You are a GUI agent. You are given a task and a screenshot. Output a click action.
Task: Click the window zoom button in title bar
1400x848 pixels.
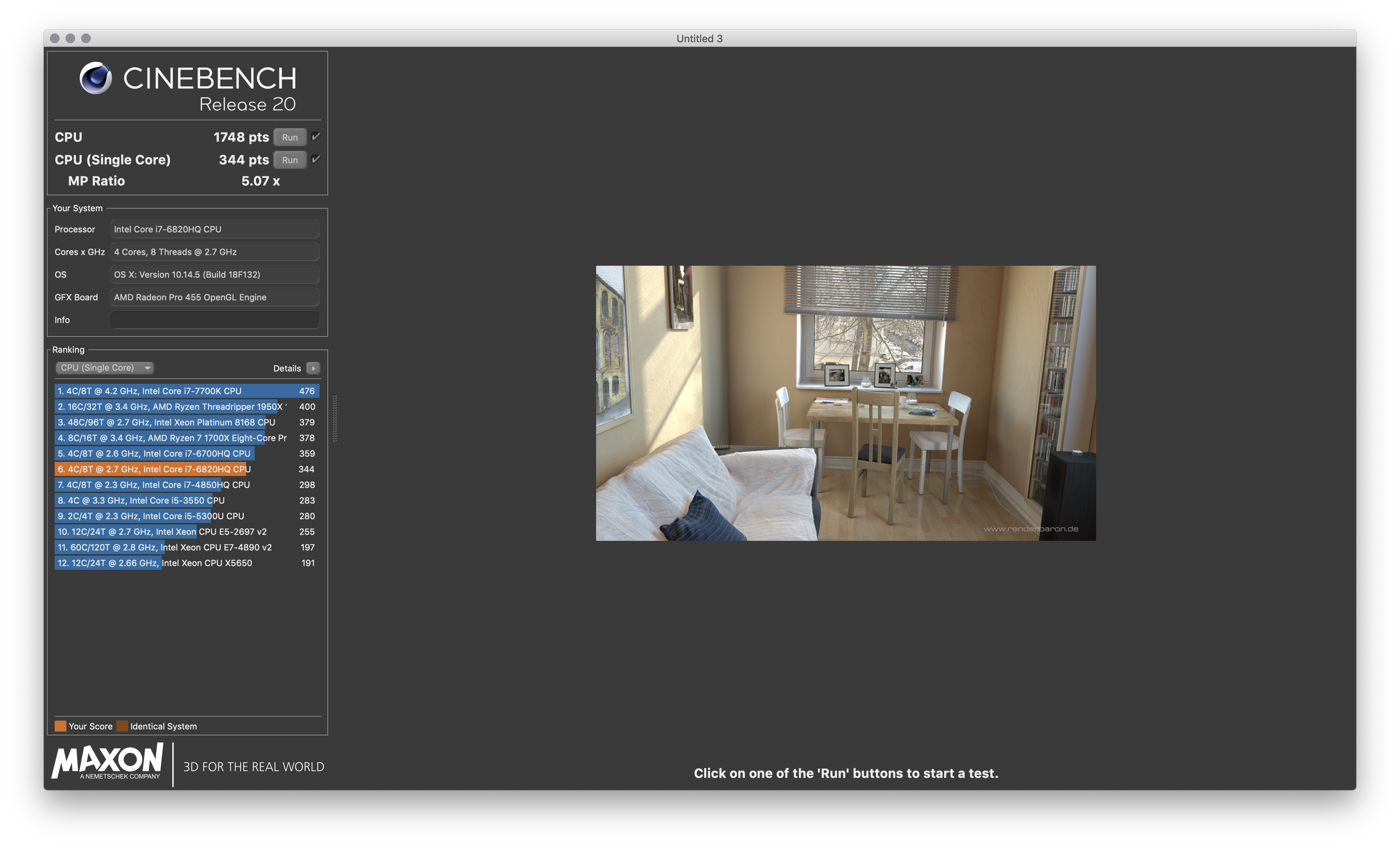pos(86,38)
